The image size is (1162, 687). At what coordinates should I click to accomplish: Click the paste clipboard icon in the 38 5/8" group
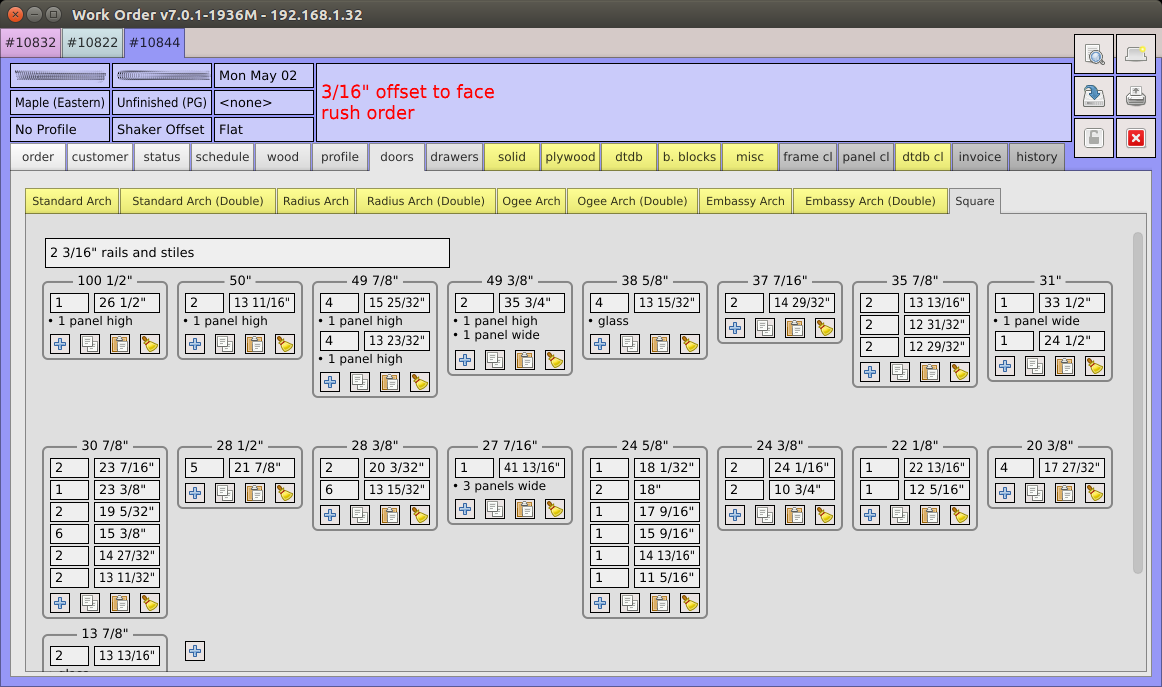[660, 344]
